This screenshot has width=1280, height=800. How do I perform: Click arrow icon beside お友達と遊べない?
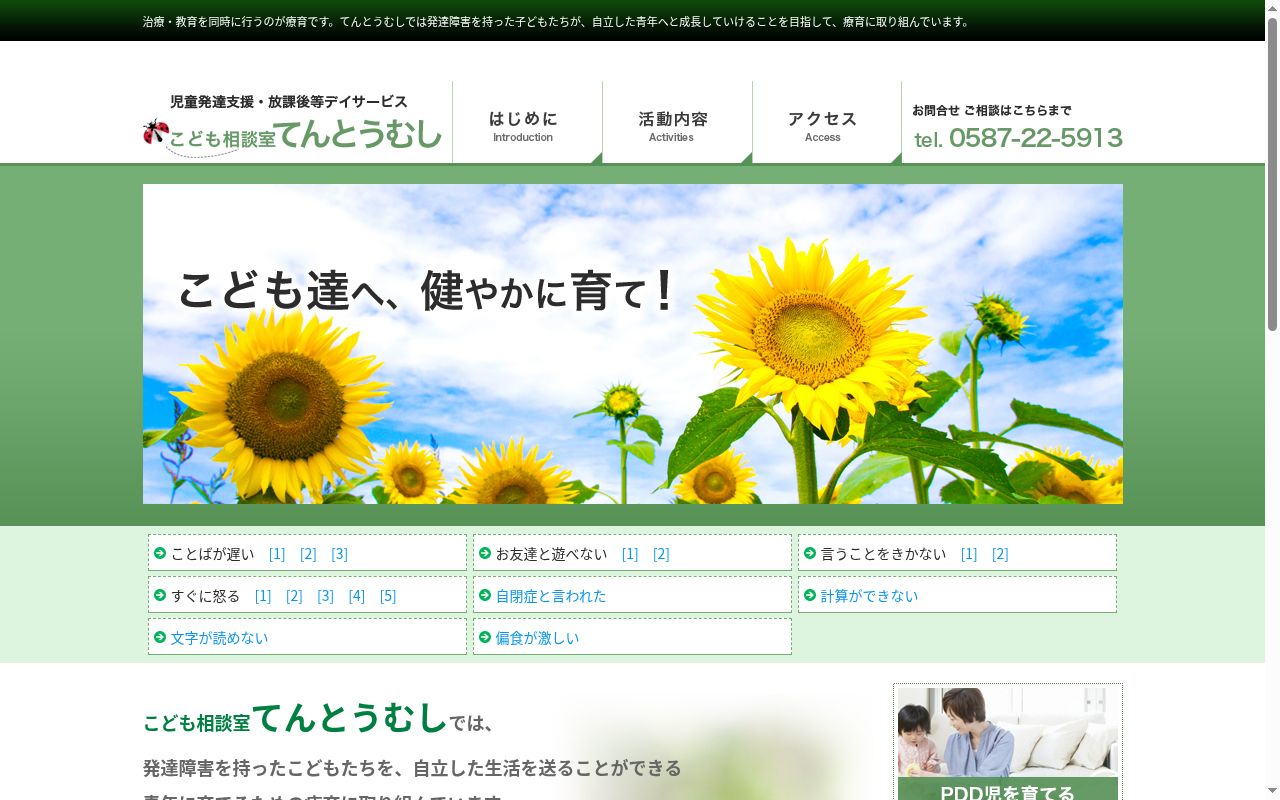pos(485,553)
